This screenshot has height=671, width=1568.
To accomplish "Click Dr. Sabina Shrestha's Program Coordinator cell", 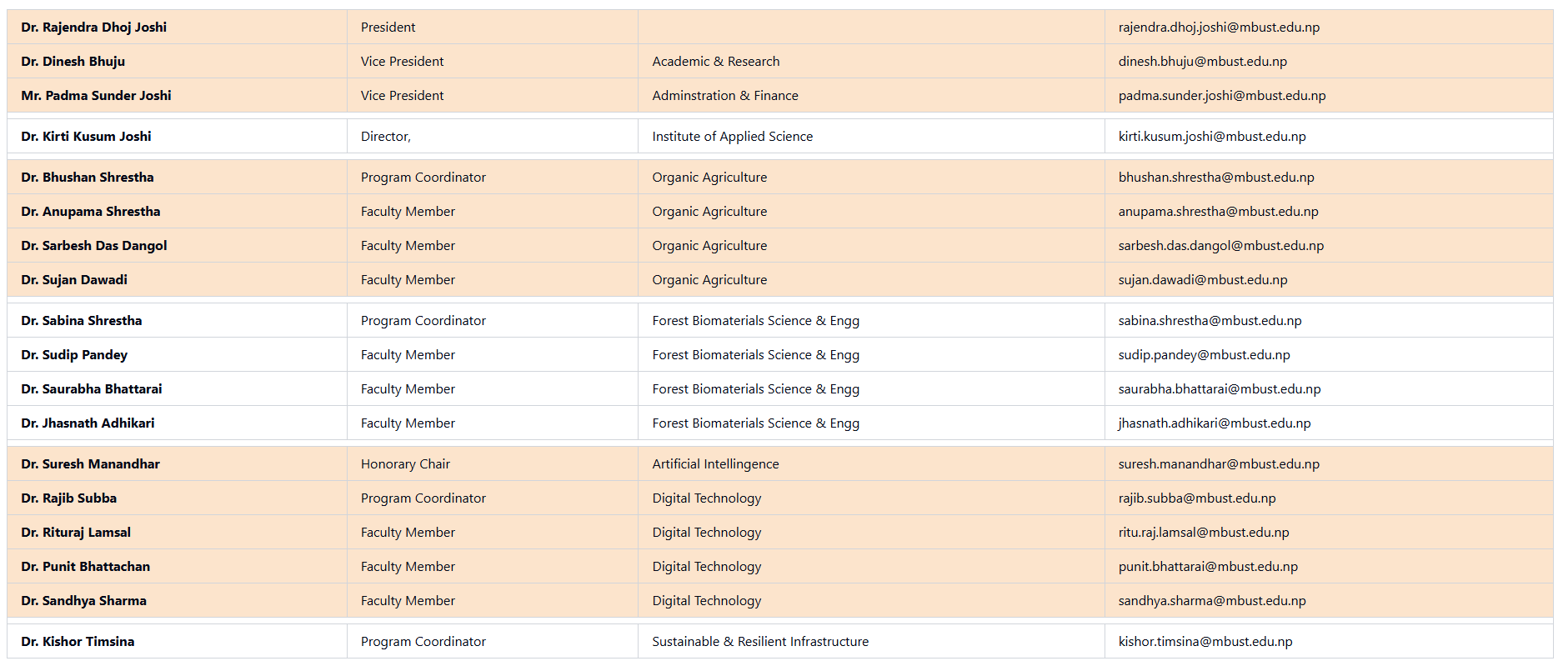I will (x=423, y=321).
